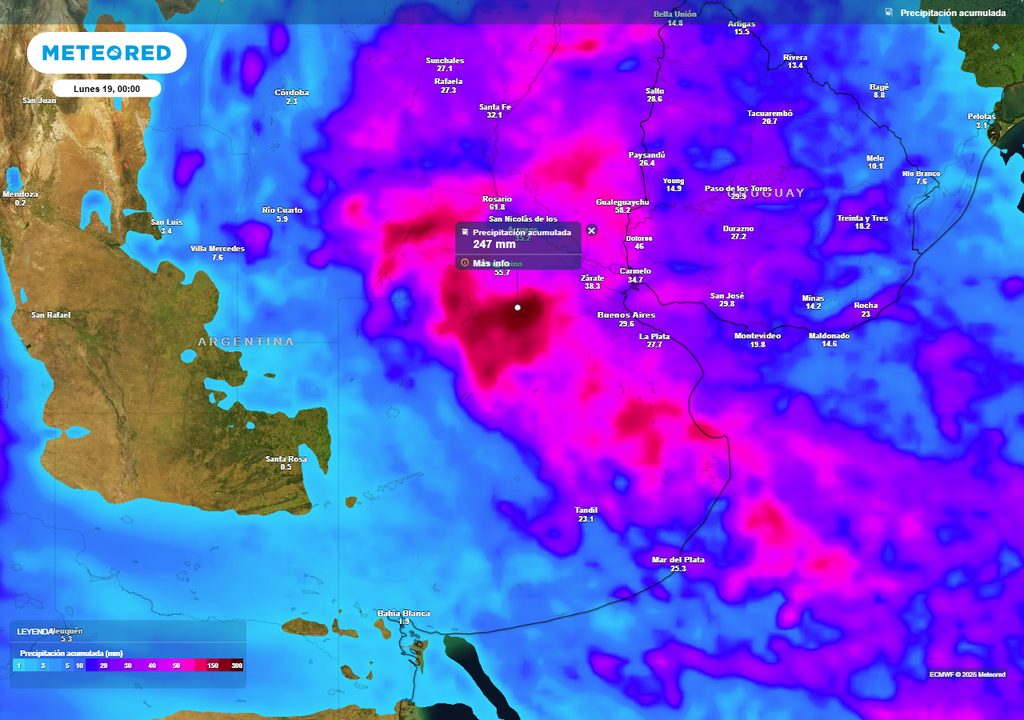This screenshot has width=1024, height=720.
Task: Click the top-right precipitation layer icon
Action: pos(889,13)
